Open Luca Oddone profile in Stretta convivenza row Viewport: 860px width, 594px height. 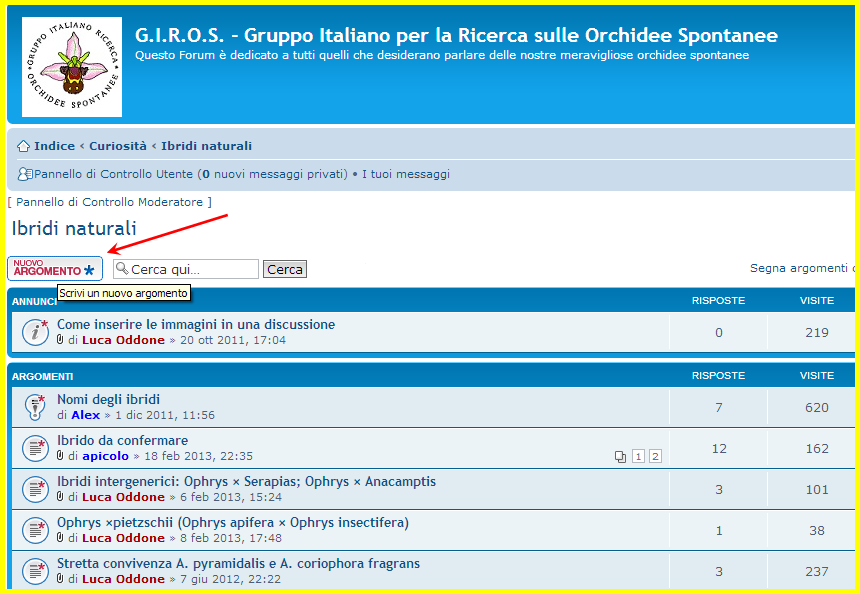[x=123, y=579]
